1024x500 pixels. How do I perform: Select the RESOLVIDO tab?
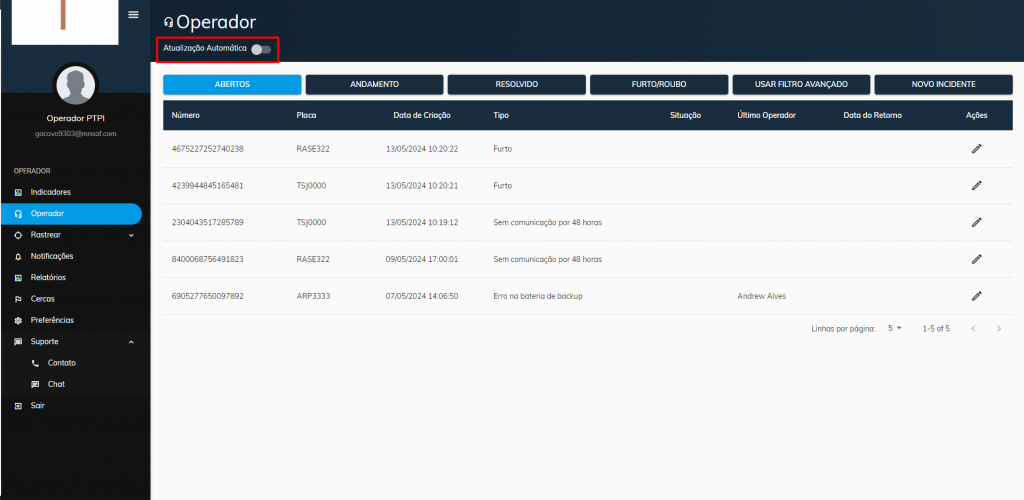click(x=517, y=85)
